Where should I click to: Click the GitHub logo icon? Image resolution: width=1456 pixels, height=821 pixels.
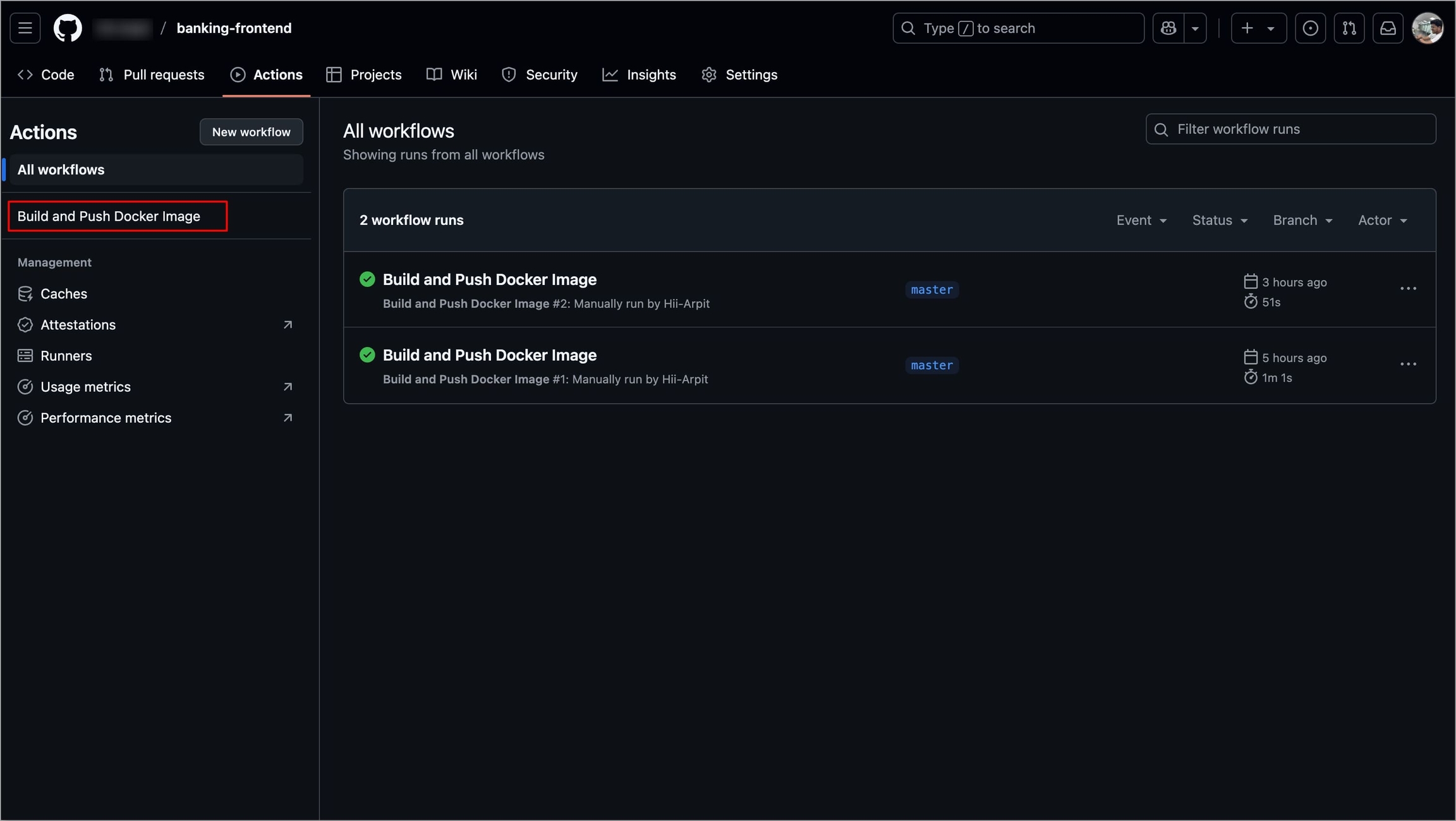click(x=68, y=28)
